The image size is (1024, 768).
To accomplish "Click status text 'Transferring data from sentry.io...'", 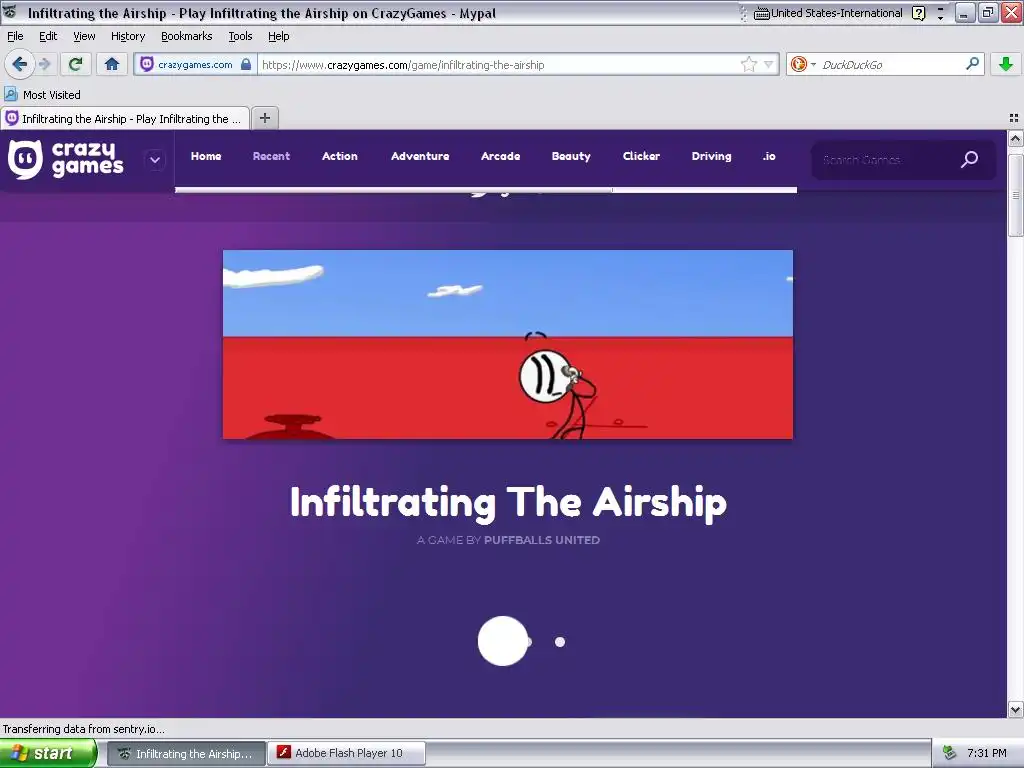I will click(84, 729).
